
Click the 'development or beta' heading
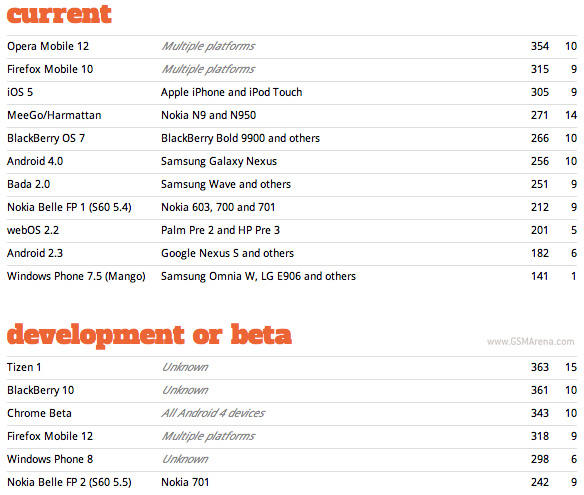coord(149,335)
